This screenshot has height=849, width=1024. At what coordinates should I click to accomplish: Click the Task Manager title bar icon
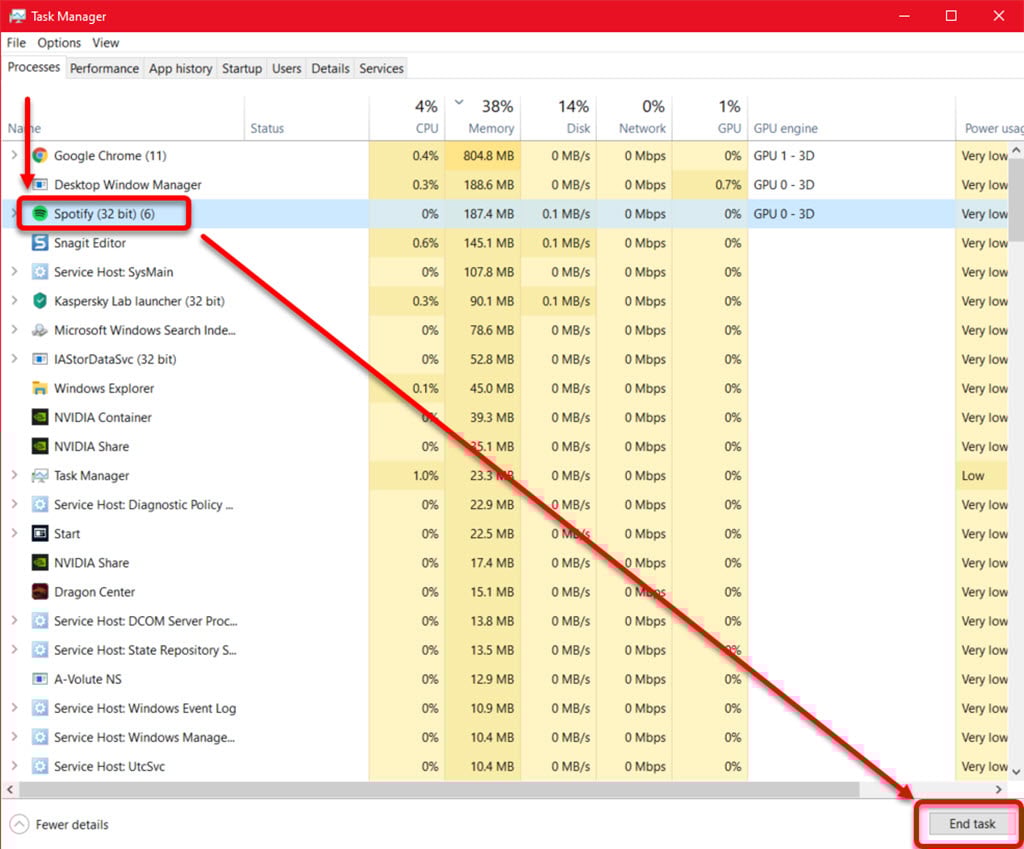[x=17, y=16]
